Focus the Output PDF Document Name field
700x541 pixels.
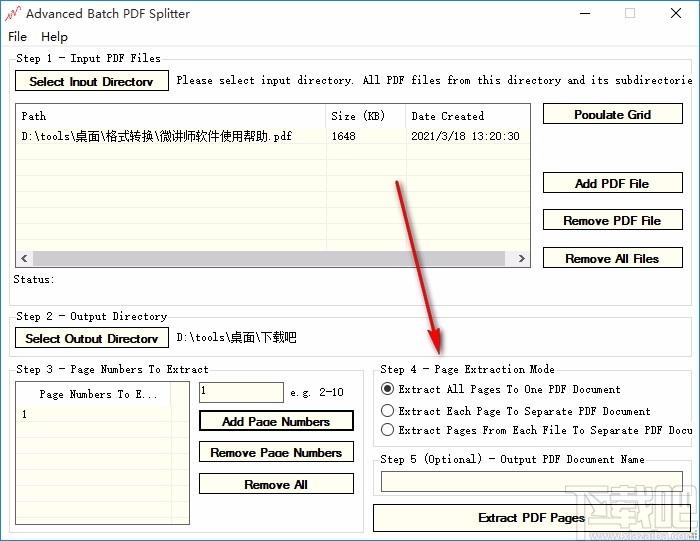[531, 482]
